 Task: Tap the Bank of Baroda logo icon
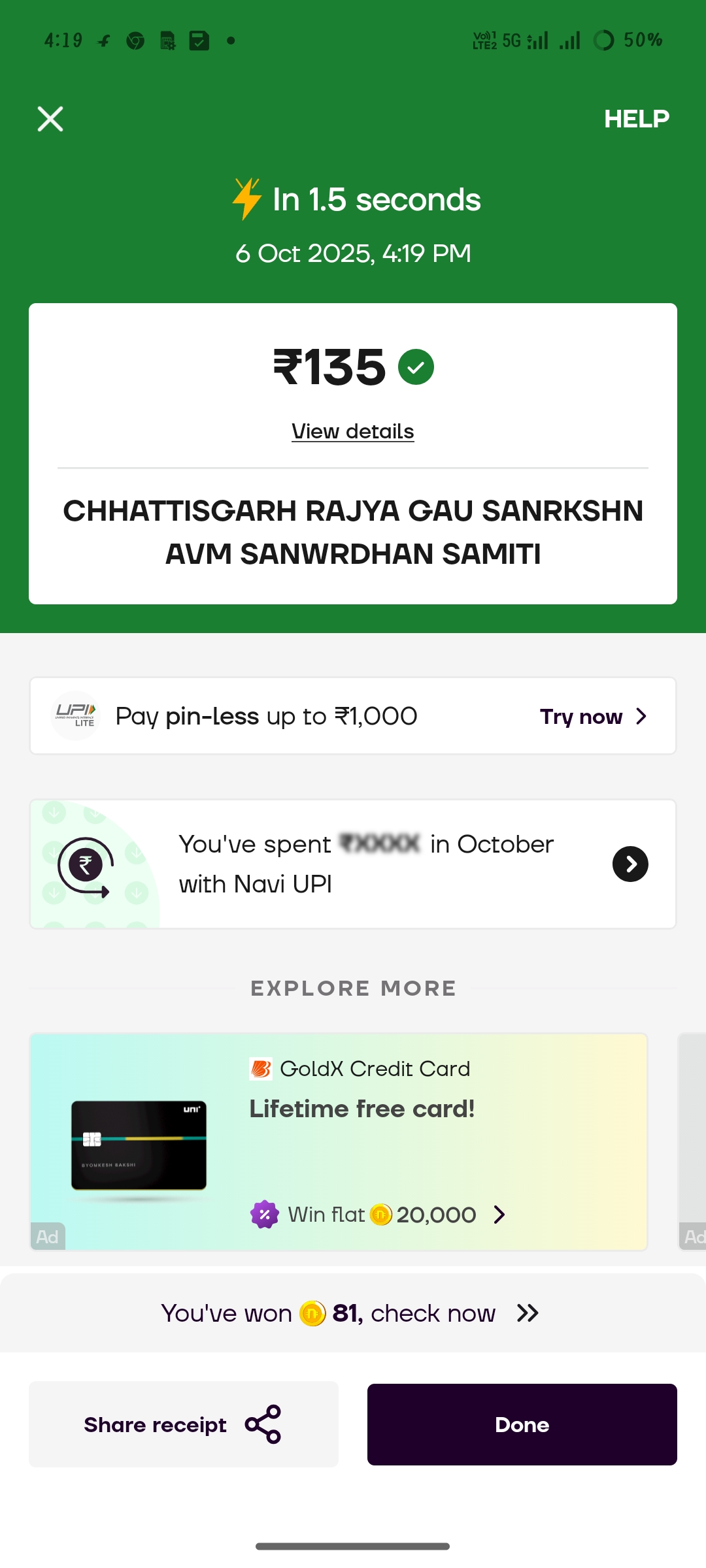coord(261,1069)
